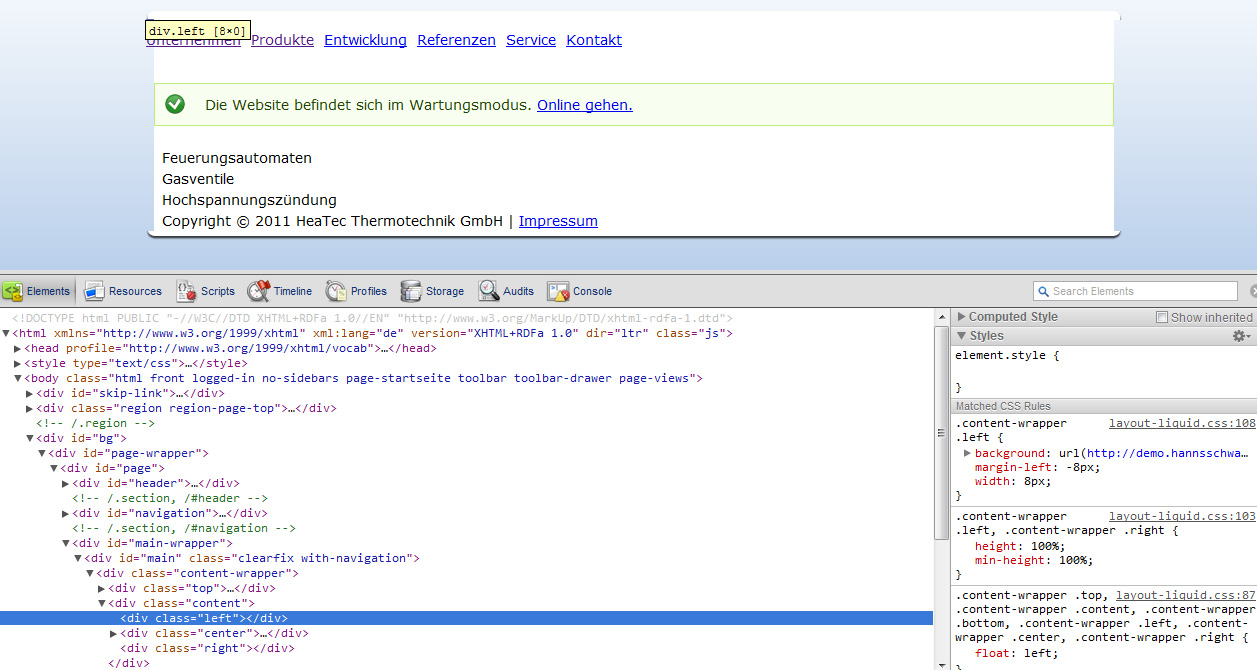Screen dimensions: 1257x670
Task: Expand the div id header node
Action: coord(66,483)
